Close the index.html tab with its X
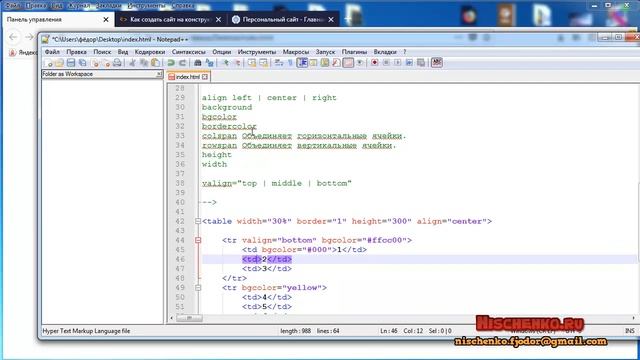The image size is (640, 360). [205, 77]
